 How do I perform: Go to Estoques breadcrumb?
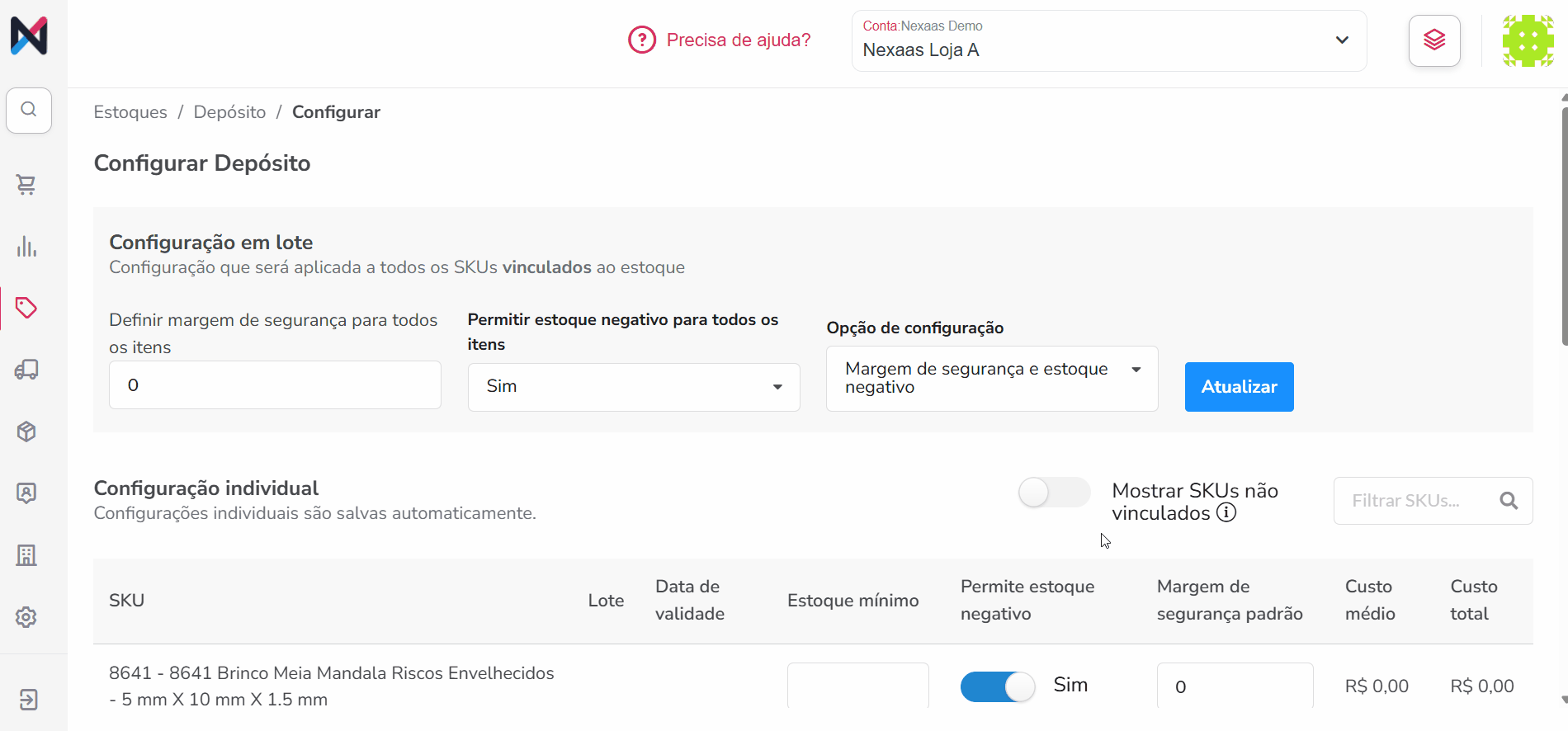[x=130, y=112]
